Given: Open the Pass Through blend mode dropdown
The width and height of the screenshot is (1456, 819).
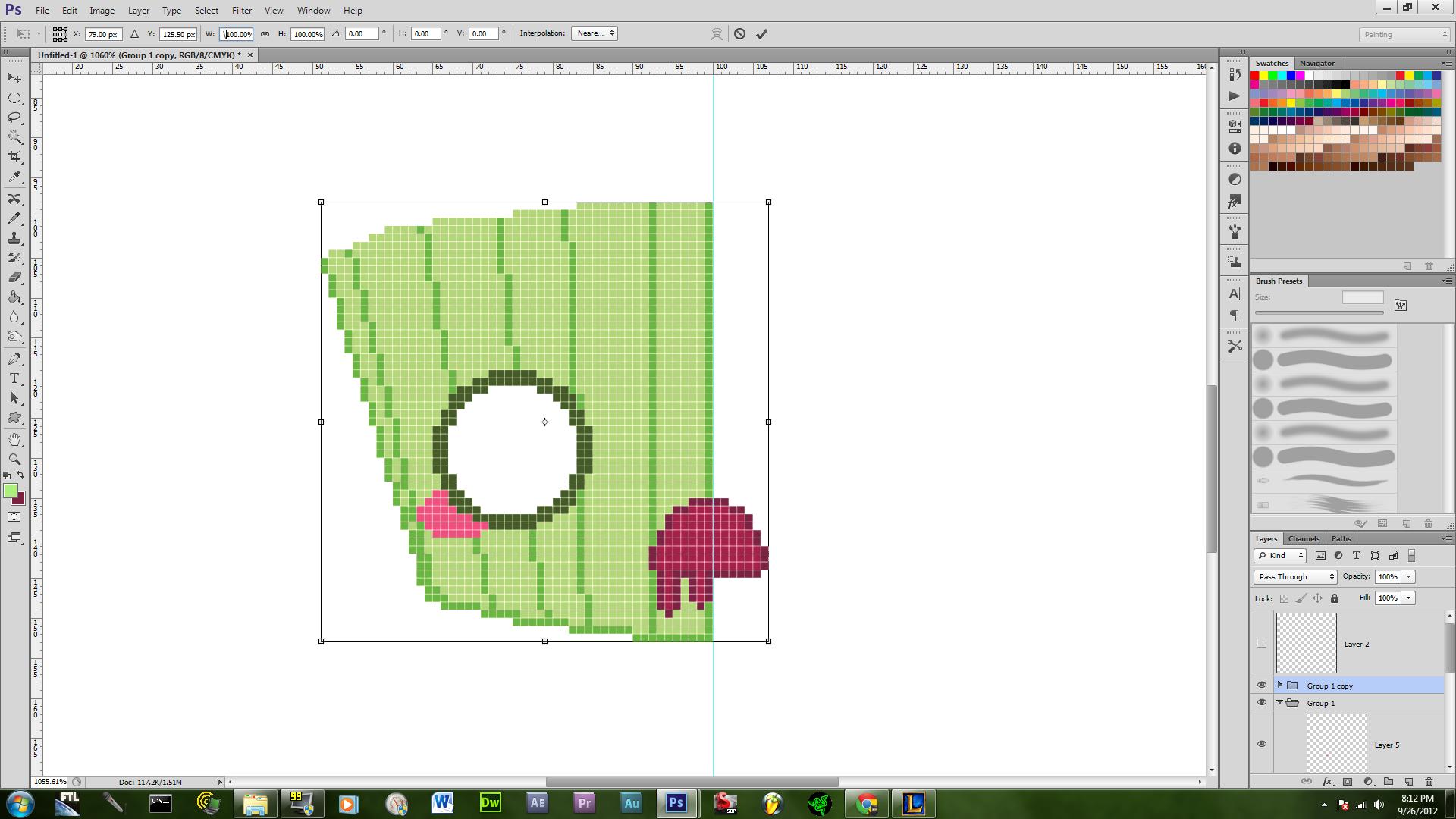Looking at the screenshot, I should pos(1295,577).
